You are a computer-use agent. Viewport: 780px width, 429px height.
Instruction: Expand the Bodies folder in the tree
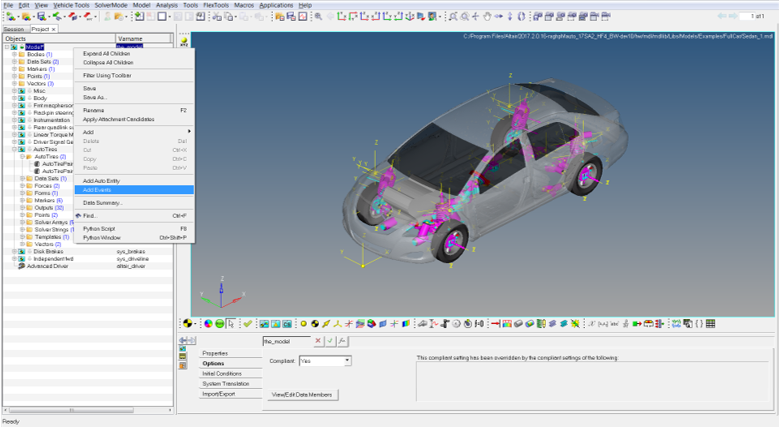(x=14, y=54)
